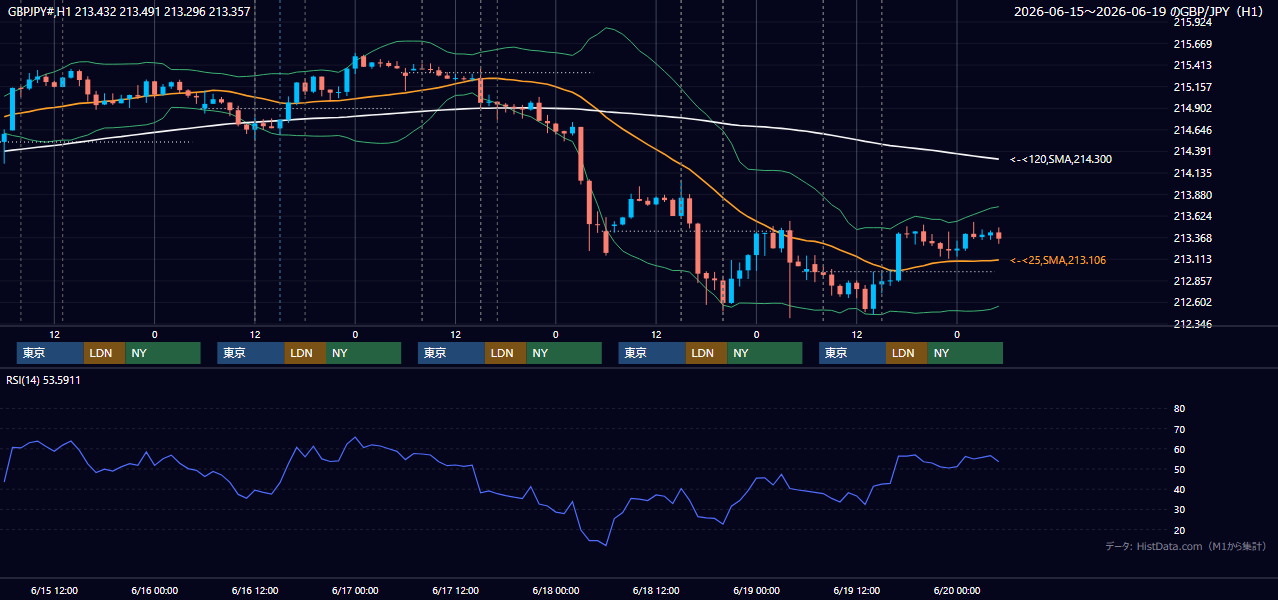1278x600 pixels.
Task: Select the 120 SMA 214.300 label
Action: click(x=1060, y=159)
